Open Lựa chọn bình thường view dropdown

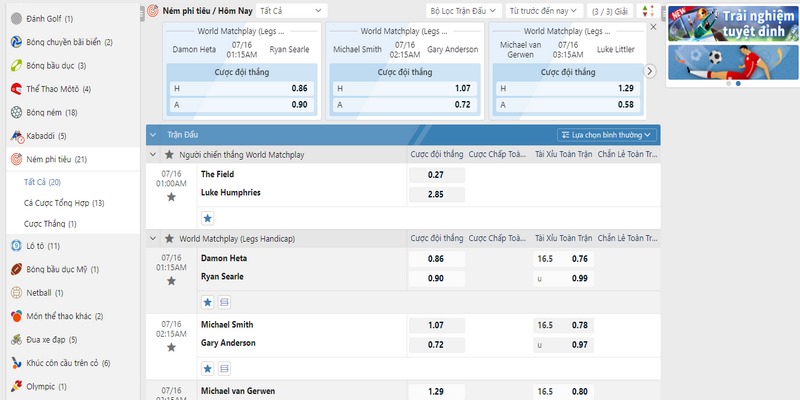pyautogui.click(x=606, y=134)
